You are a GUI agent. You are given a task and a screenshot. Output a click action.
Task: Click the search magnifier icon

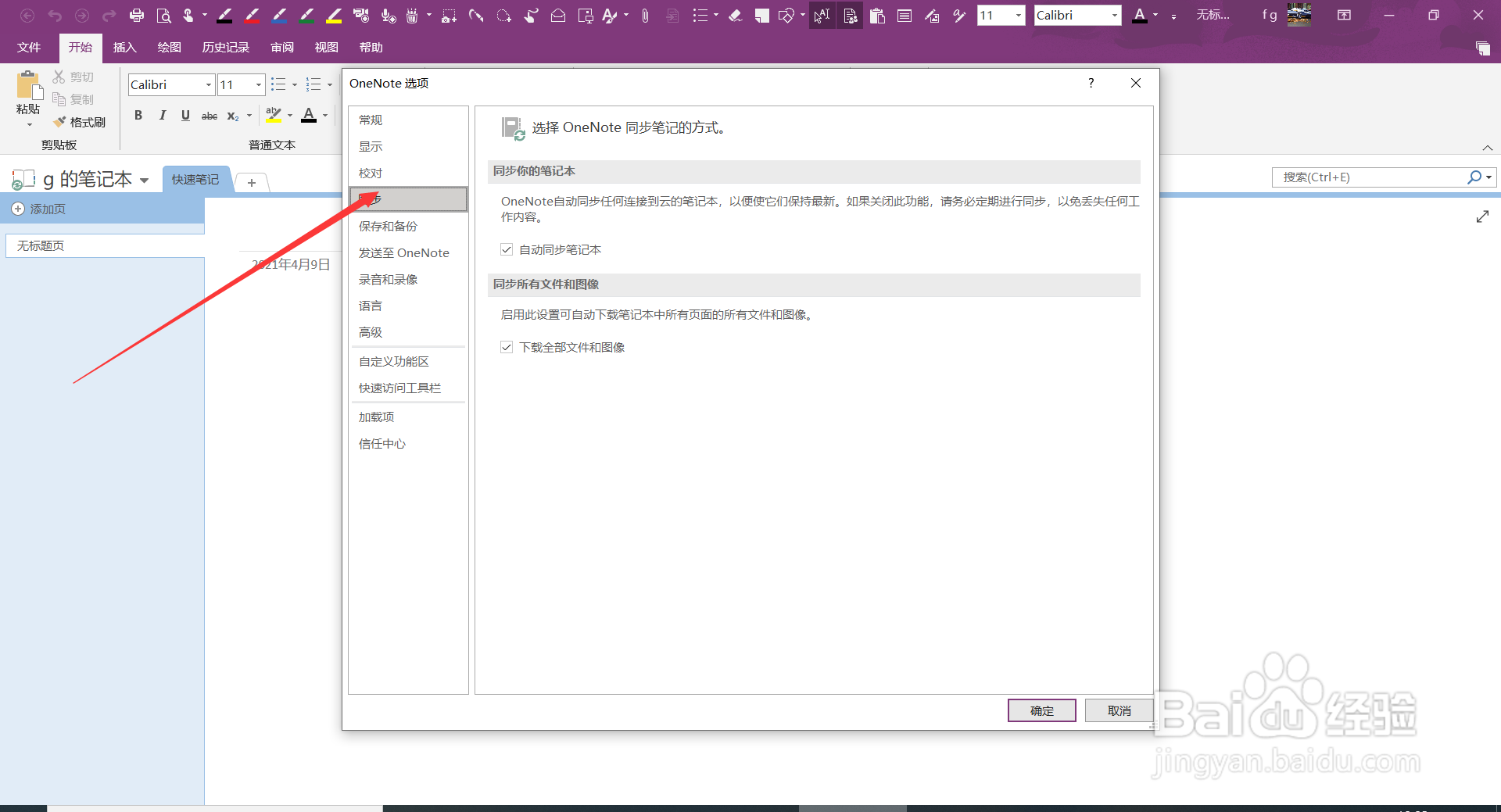(1474, 177)
